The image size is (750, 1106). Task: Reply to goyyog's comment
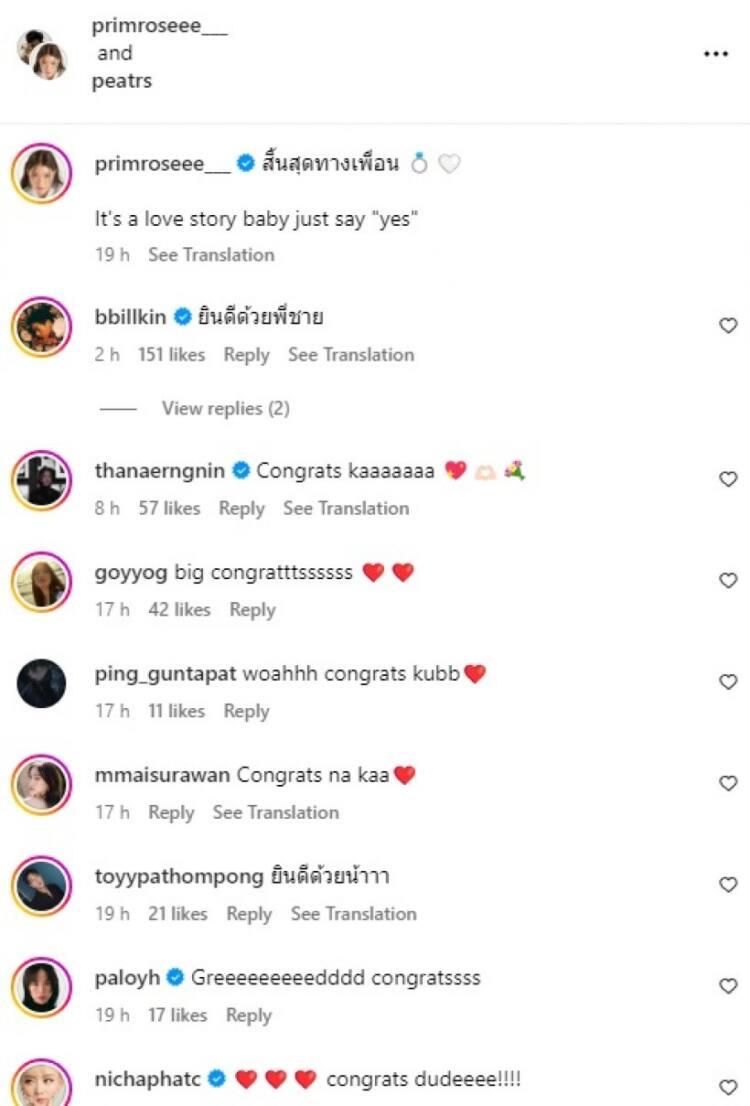click(x=252, y=610)
